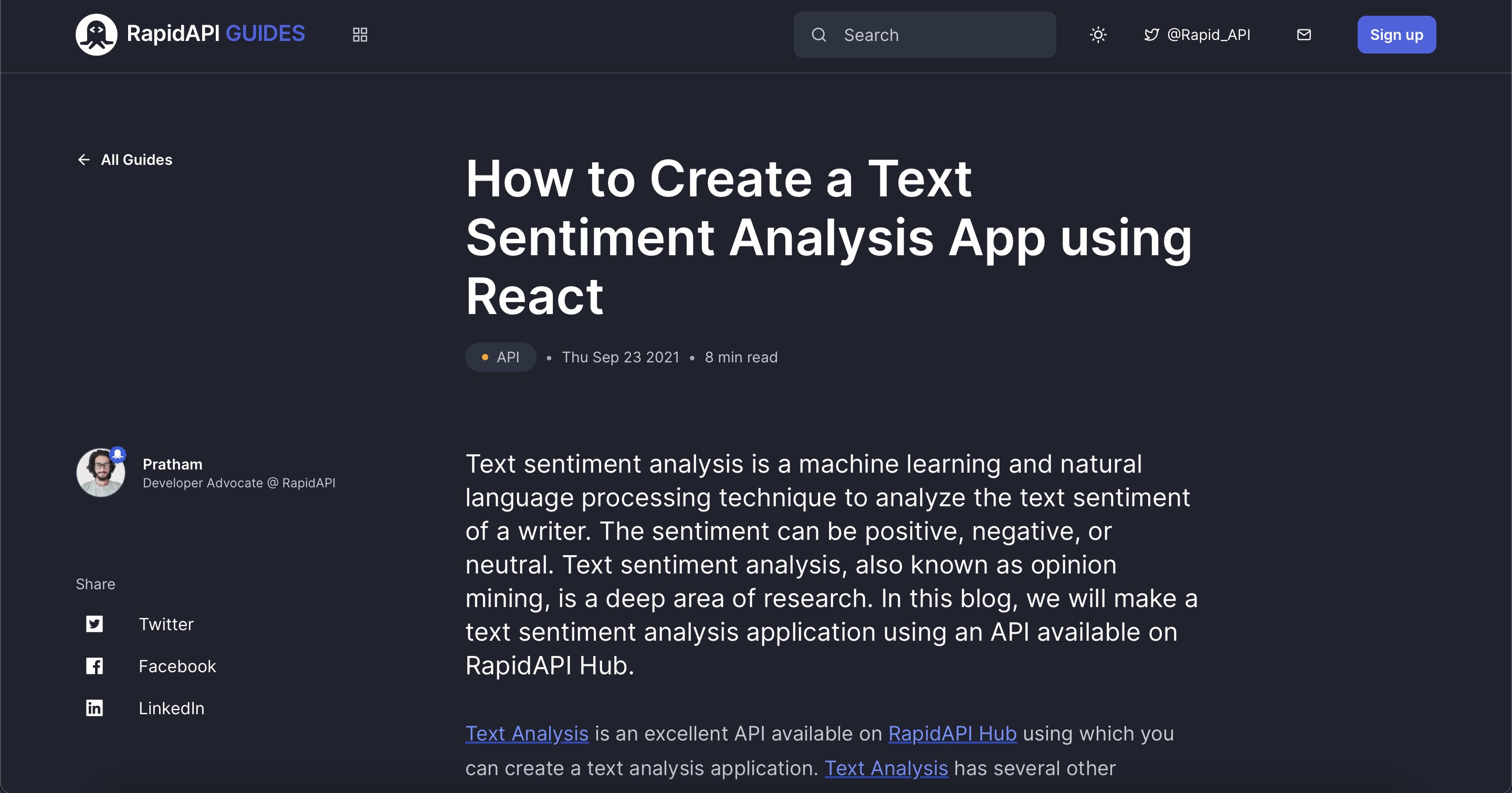Viewport: 1512px width, 793px height.
Task: Click the article title heading
Action: [x=829, y=237]
